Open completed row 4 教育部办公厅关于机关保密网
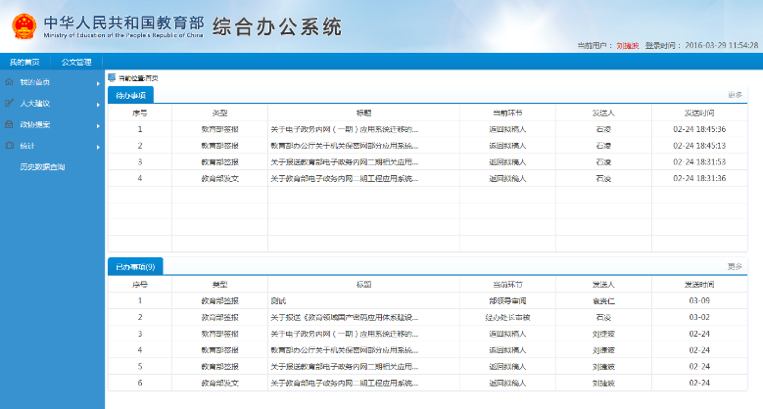 tap(344, 350)
